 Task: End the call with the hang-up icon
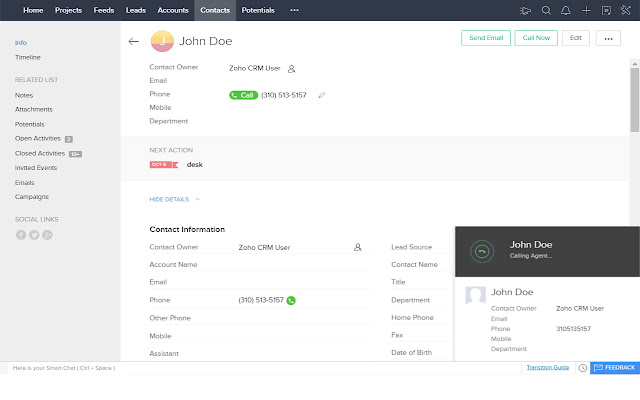(482, 251)
